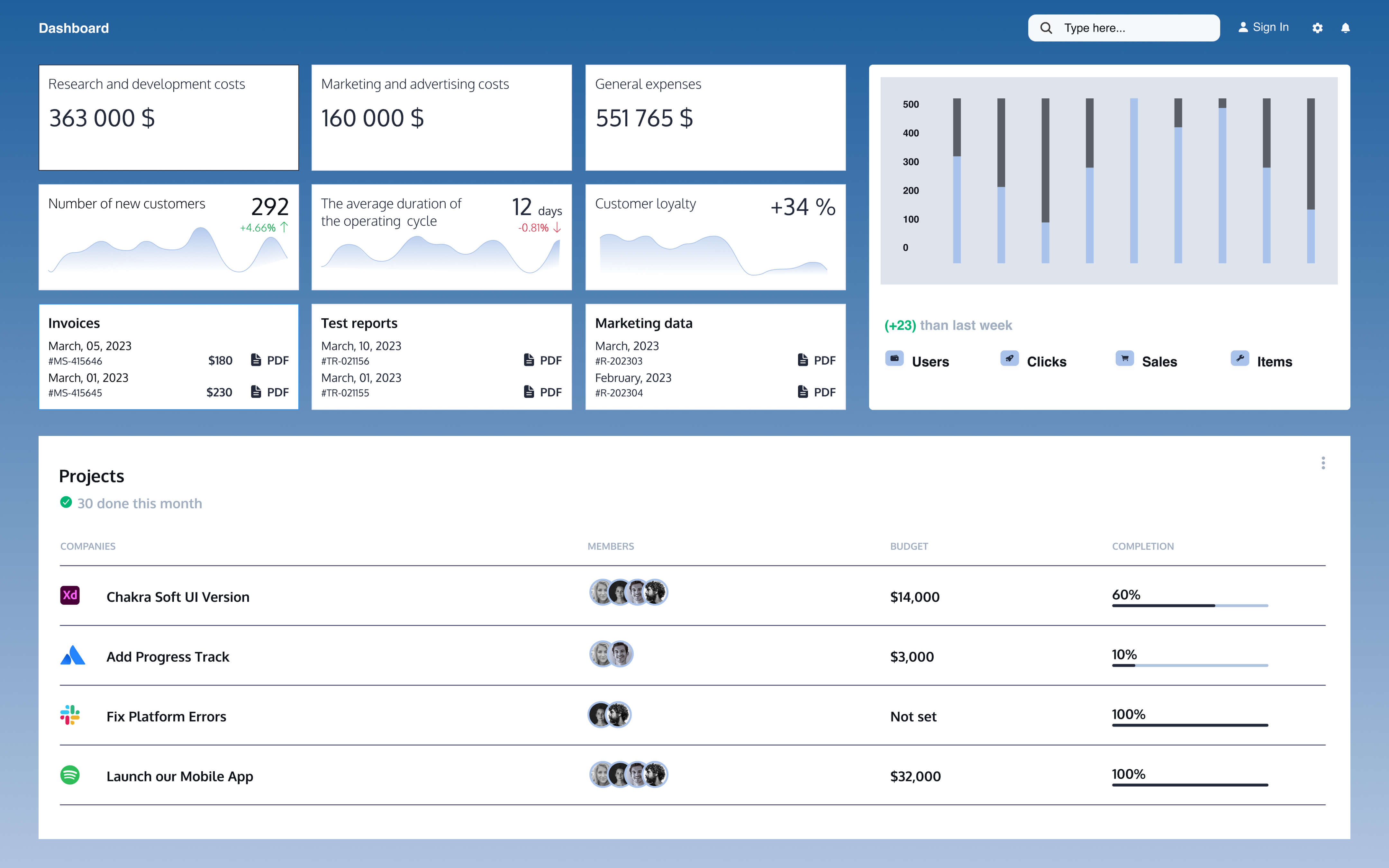Click the Users wallet icon
The width and height of the screenshot is (1389, 868).
point(894,358)
